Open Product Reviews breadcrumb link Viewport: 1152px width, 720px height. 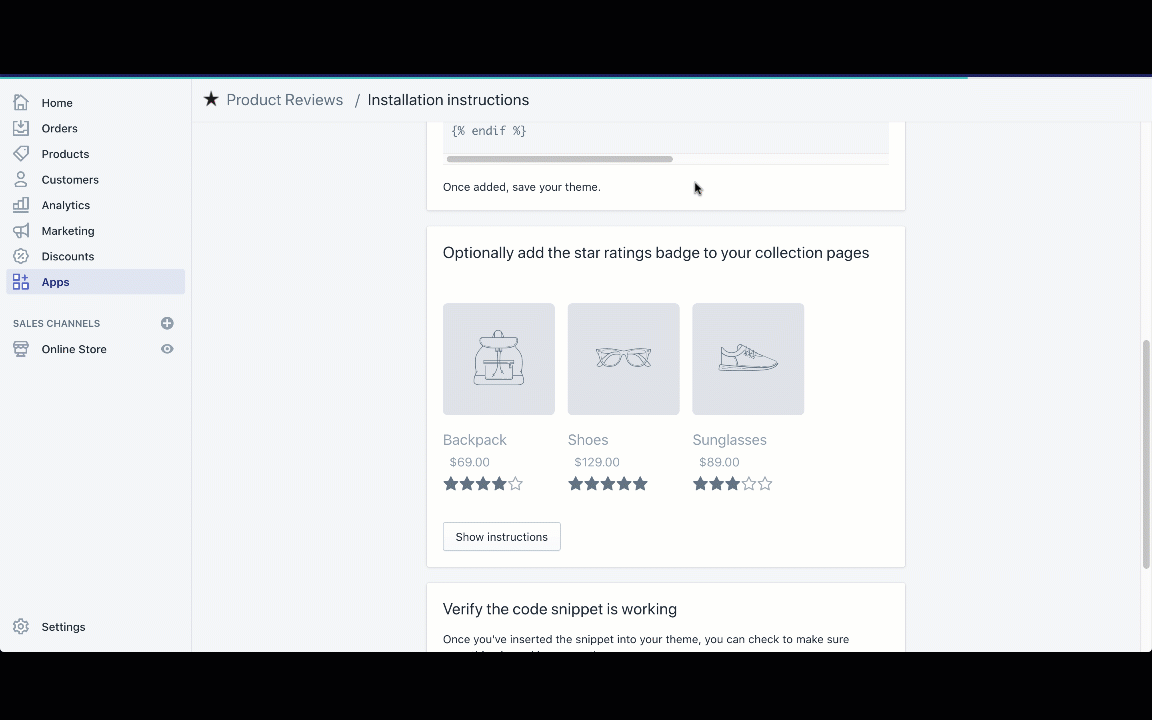284,100
